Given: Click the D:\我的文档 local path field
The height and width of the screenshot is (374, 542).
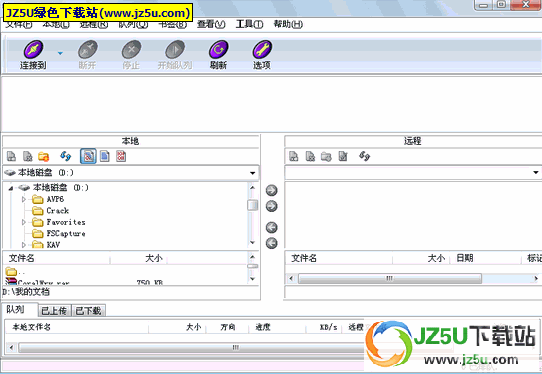Looking at the screenshot, I should [131, 292].
